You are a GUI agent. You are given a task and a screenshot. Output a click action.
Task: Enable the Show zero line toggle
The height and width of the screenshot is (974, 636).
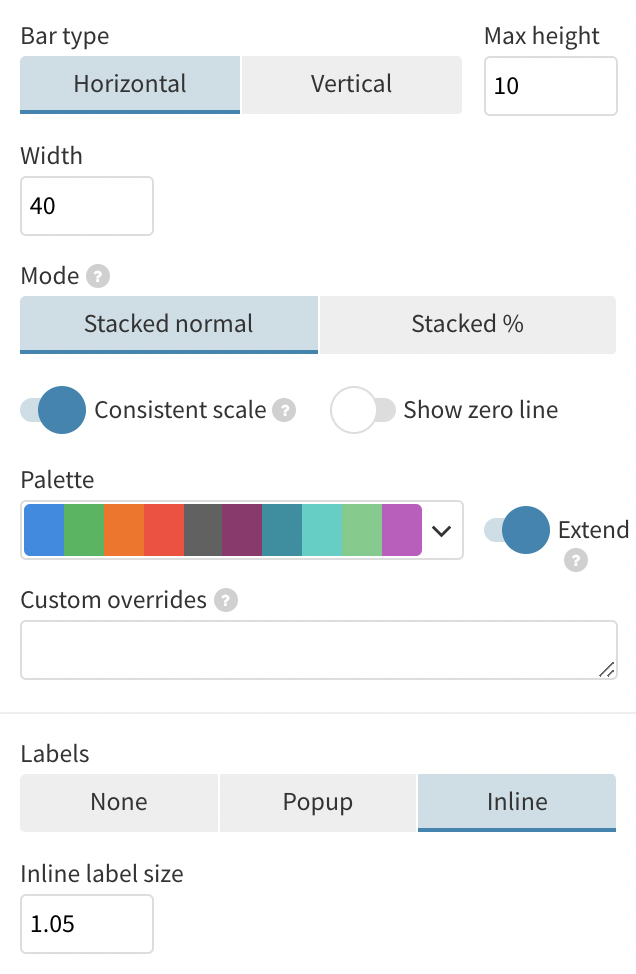[x=362, y=410]
